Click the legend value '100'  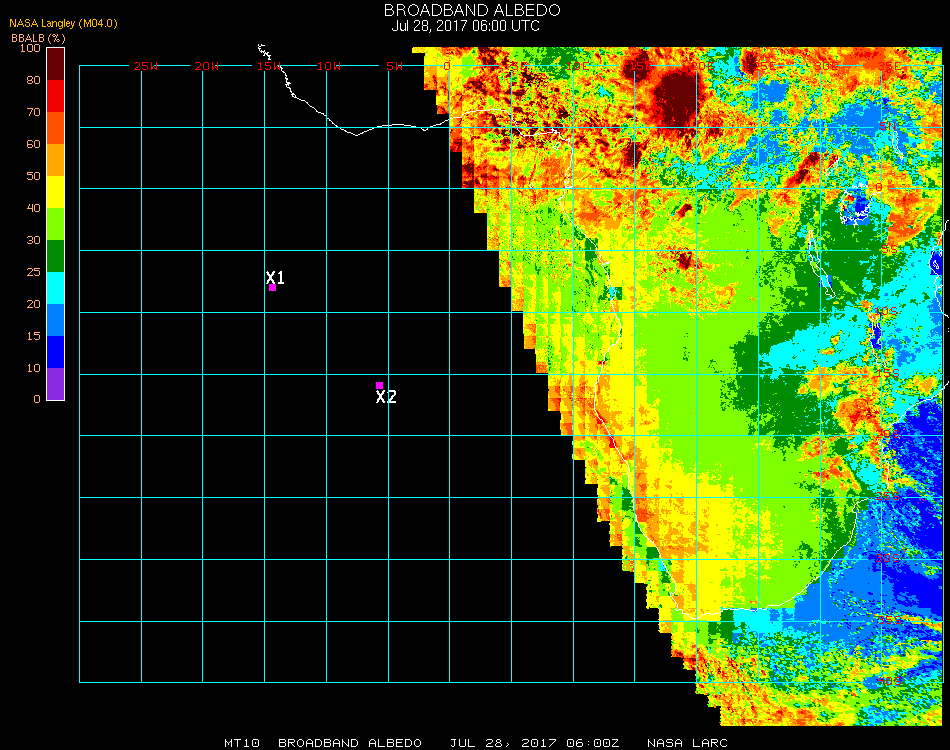click(x=30, y=48)
